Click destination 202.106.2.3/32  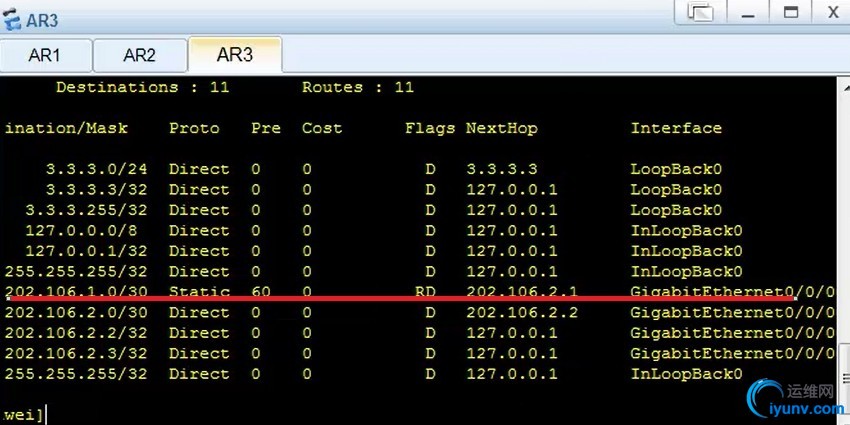(x=76, y=353)
